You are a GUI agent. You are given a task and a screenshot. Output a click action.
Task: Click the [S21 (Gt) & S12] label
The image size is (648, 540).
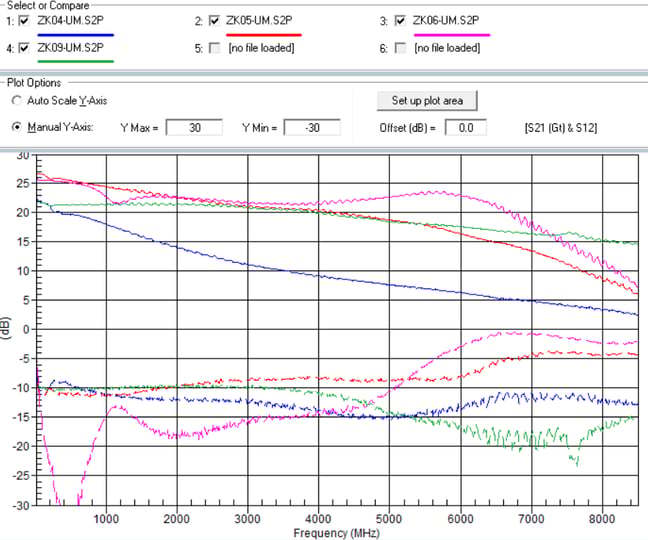click(568, 128)
